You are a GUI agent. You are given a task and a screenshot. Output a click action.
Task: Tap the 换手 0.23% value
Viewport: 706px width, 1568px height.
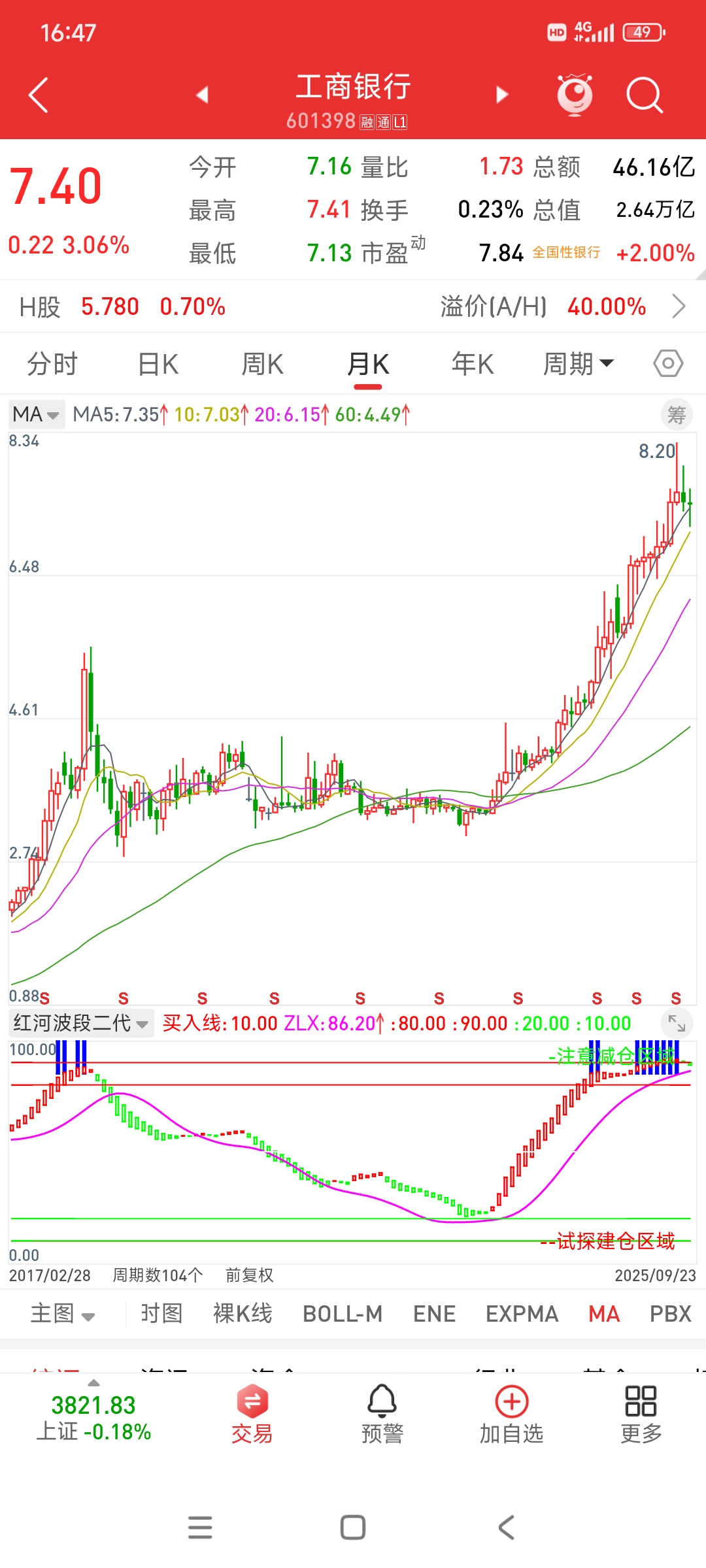point(490,210)
